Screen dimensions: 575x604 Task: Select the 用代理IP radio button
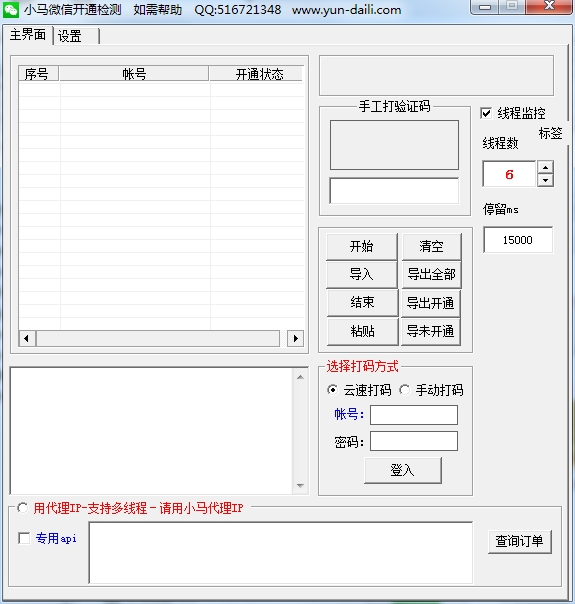pyautogui.click(x=22, y=508)
